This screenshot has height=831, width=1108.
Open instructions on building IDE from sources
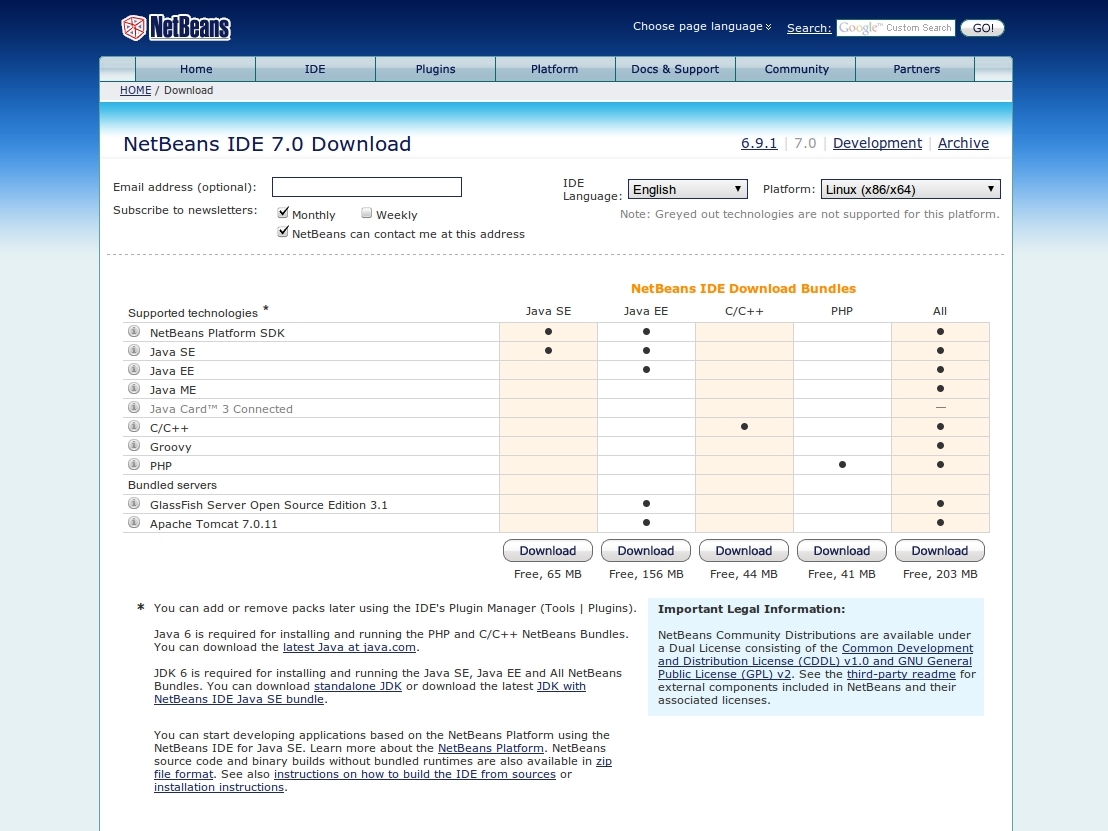tap(415, 774)
